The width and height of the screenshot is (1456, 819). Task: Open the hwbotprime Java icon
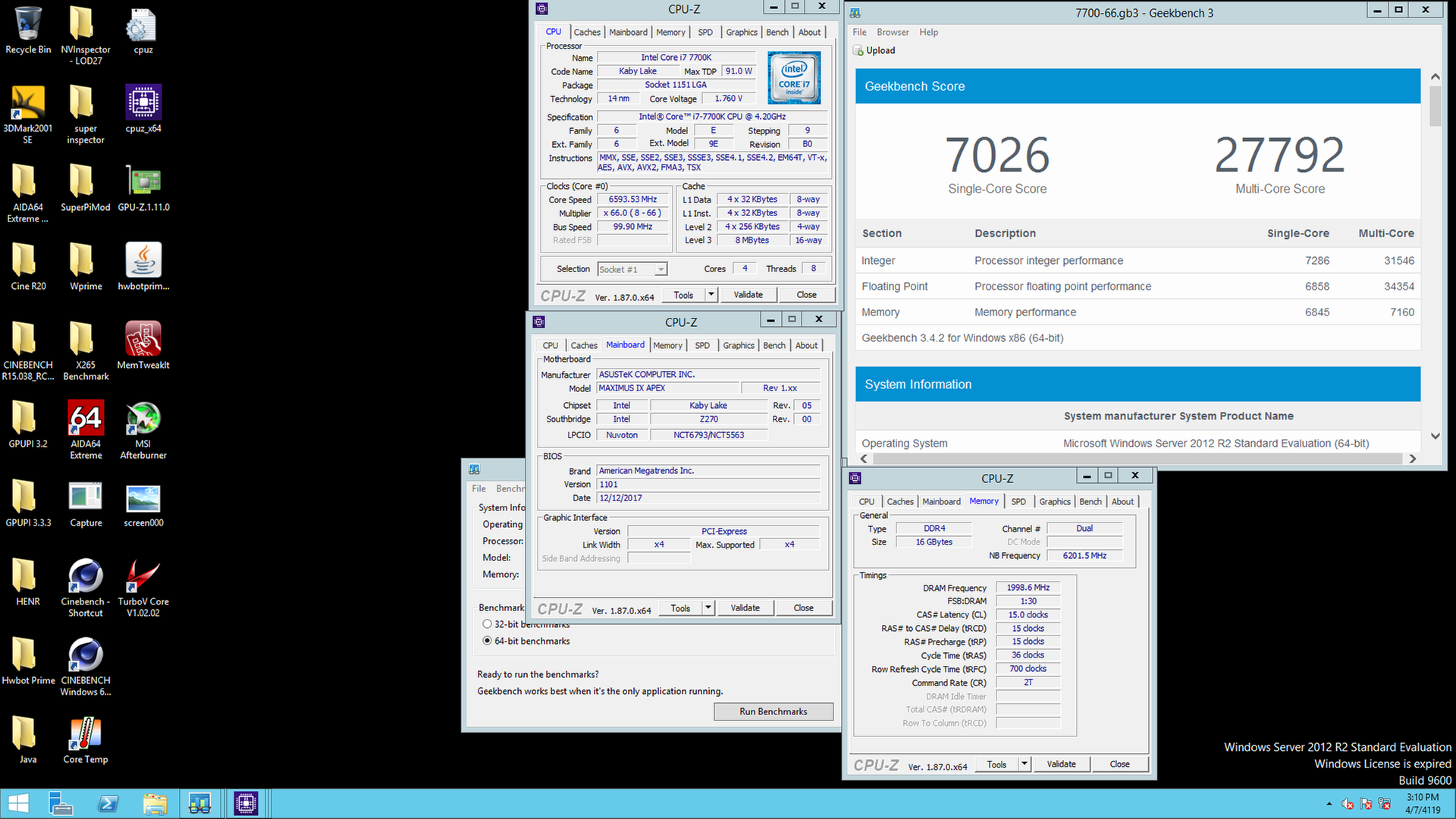pos(143,266)
